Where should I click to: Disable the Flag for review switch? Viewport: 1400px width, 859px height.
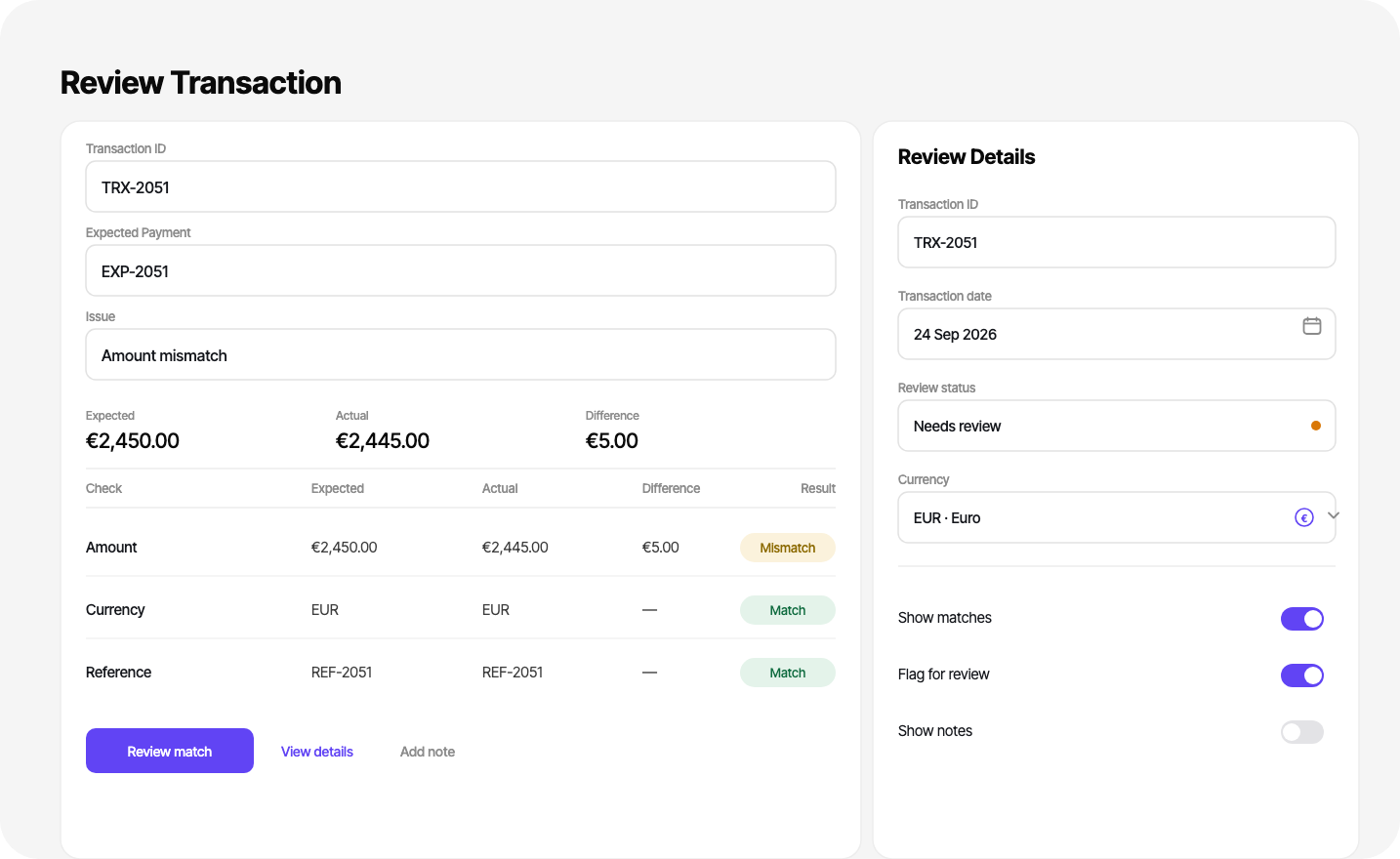pos(1302,675)
